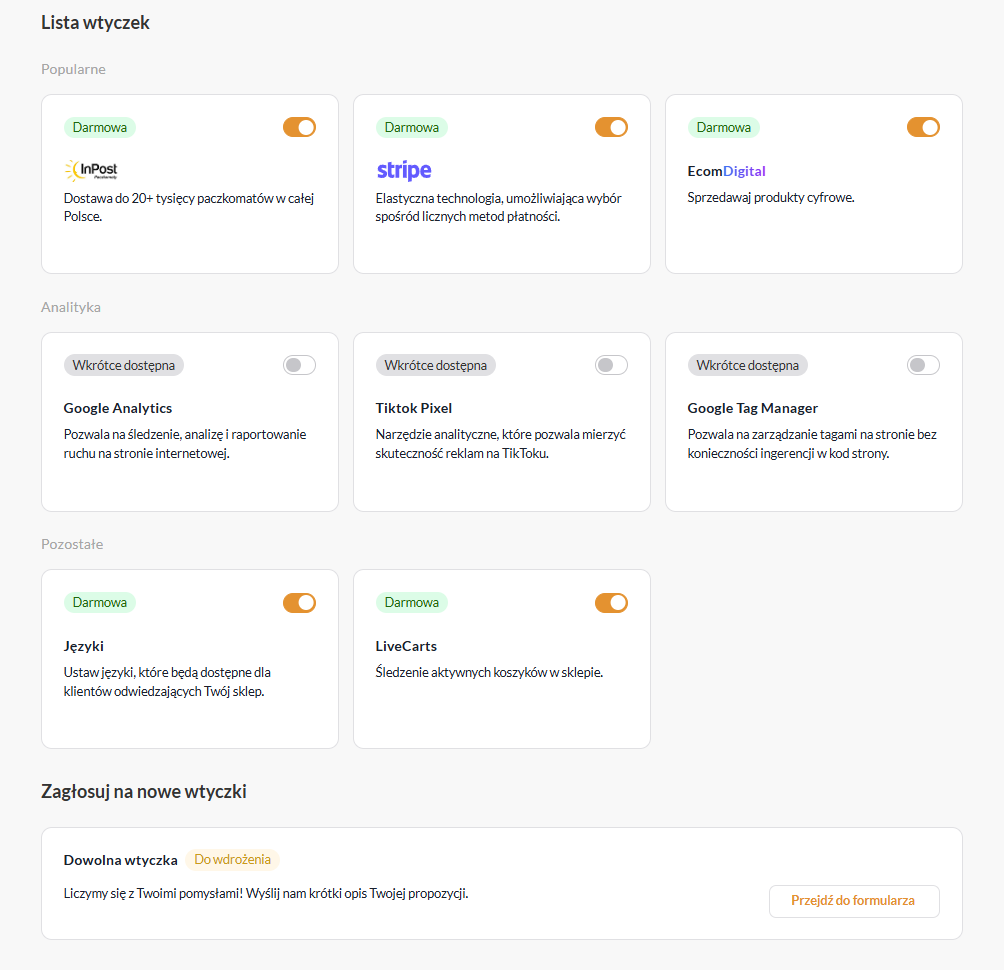The width and height of the screenshot is (1004, 970).
Task: Open the LiveCarts plugin title
Action: [406, 646]
